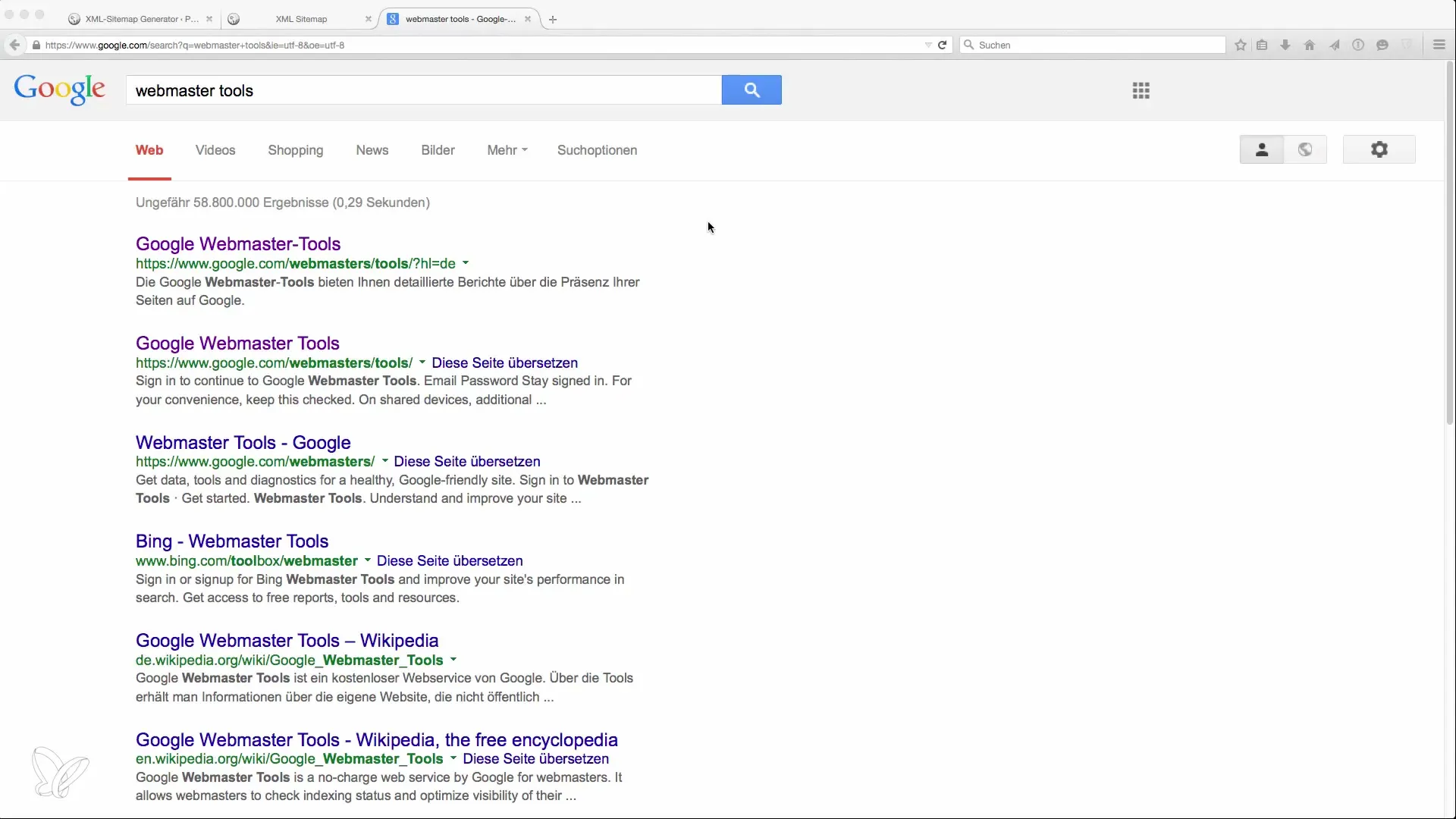Expand arrow next to de.wikipedia.org URL
The height and width of the screenshot is (819, 1456).
pyautogui.click(x=453, y=660)
